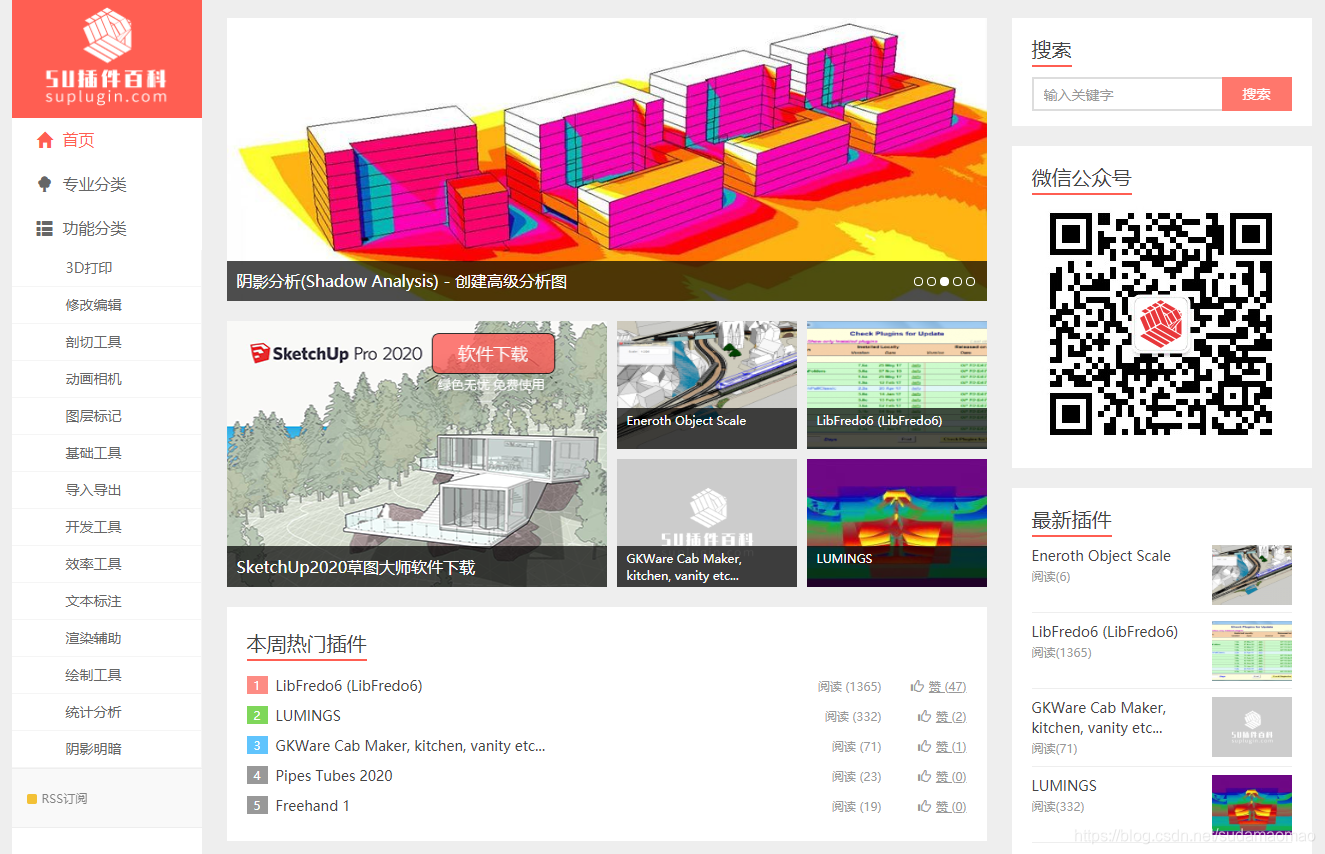Click the SU插件百科 logo
The width and height of the screenshot is (1325, 854).
pos(106,57)
